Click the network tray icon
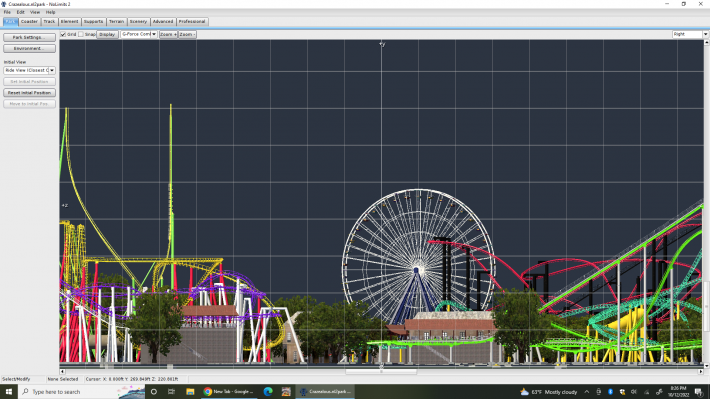 (646, 392)
